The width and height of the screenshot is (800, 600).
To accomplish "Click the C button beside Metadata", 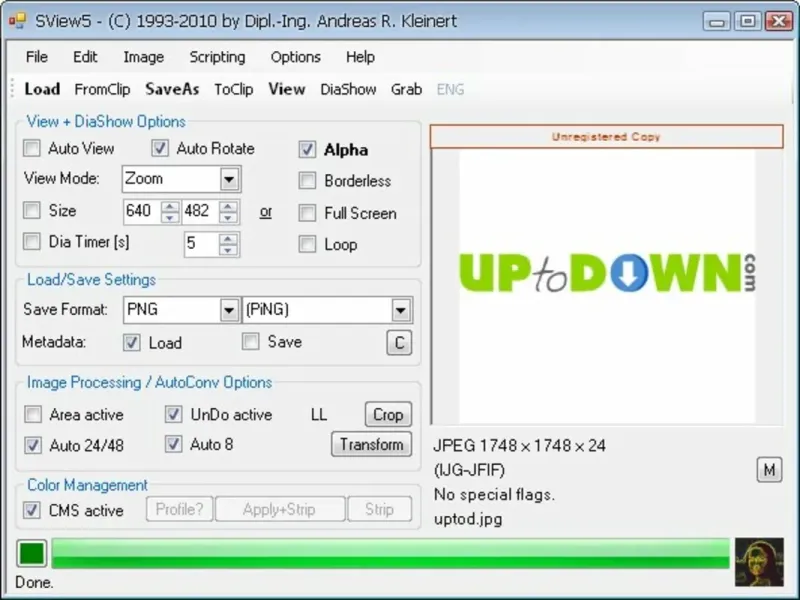I will point(399,342).
